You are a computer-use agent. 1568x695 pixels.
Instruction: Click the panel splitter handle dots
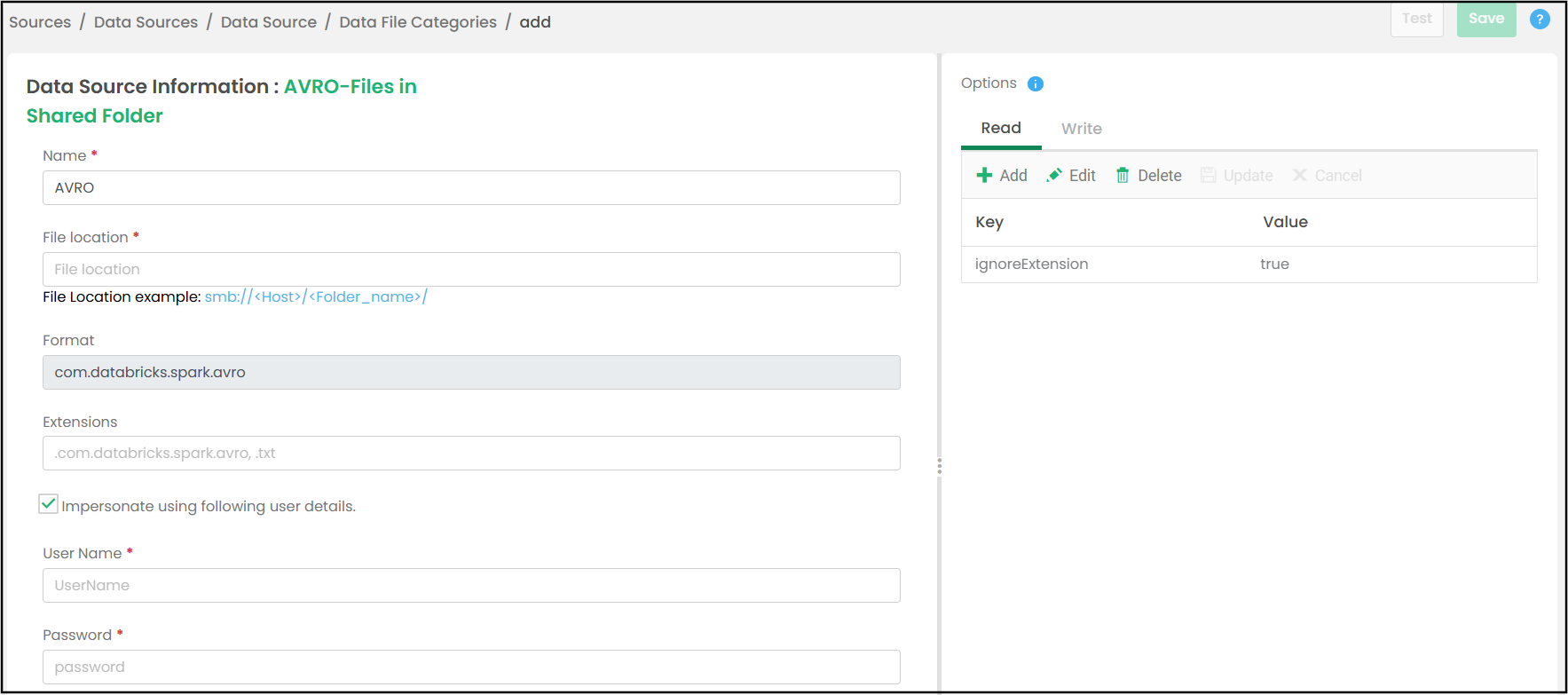click(x=939, y=466)
